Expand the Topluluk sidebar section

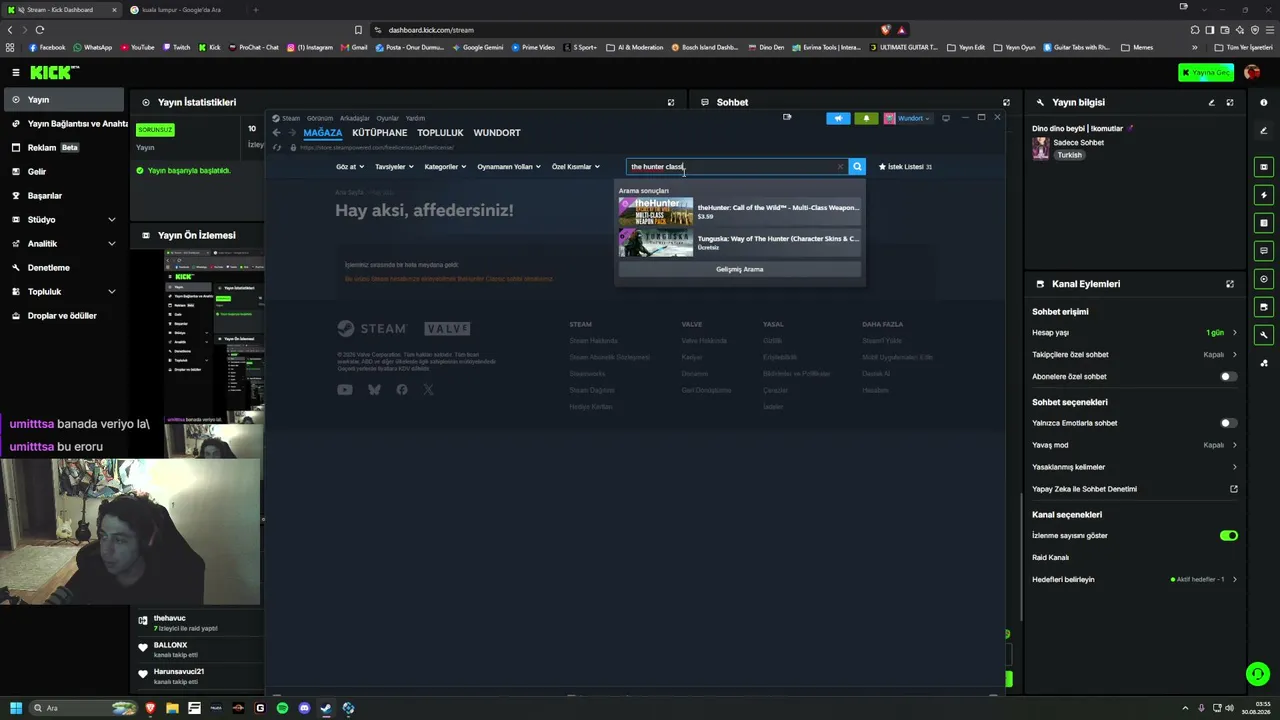62,292
